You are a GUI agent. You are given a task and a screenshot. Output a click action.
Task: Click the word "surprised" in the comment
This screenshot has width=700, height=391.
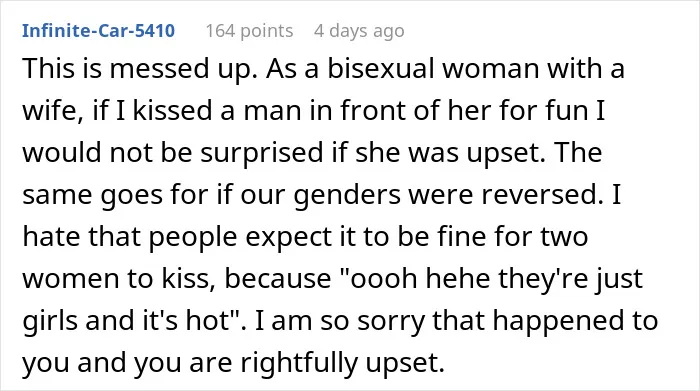point(261,153)
